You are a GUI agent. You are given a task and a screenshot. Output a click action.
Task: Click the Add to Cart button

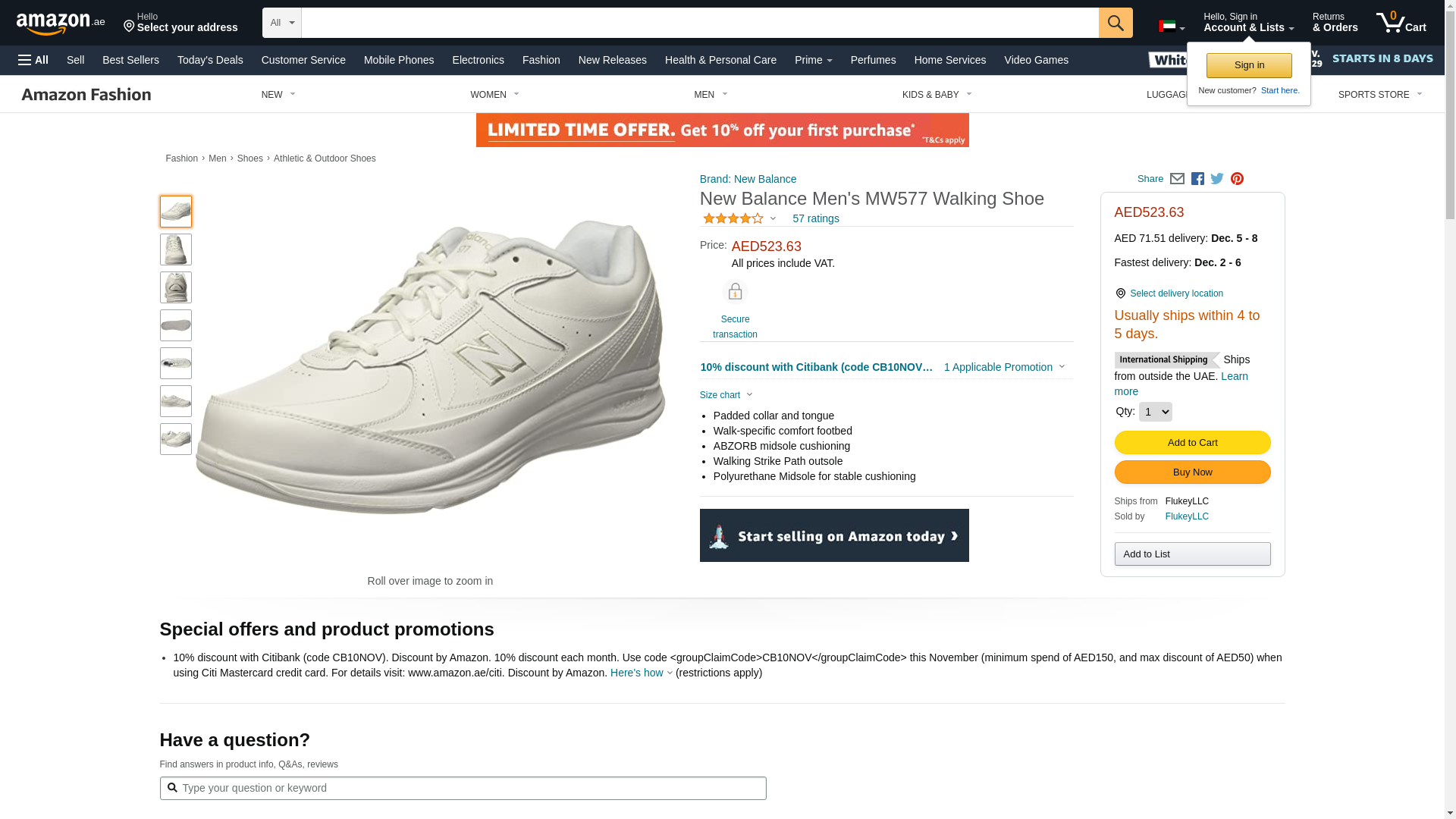1192,443
